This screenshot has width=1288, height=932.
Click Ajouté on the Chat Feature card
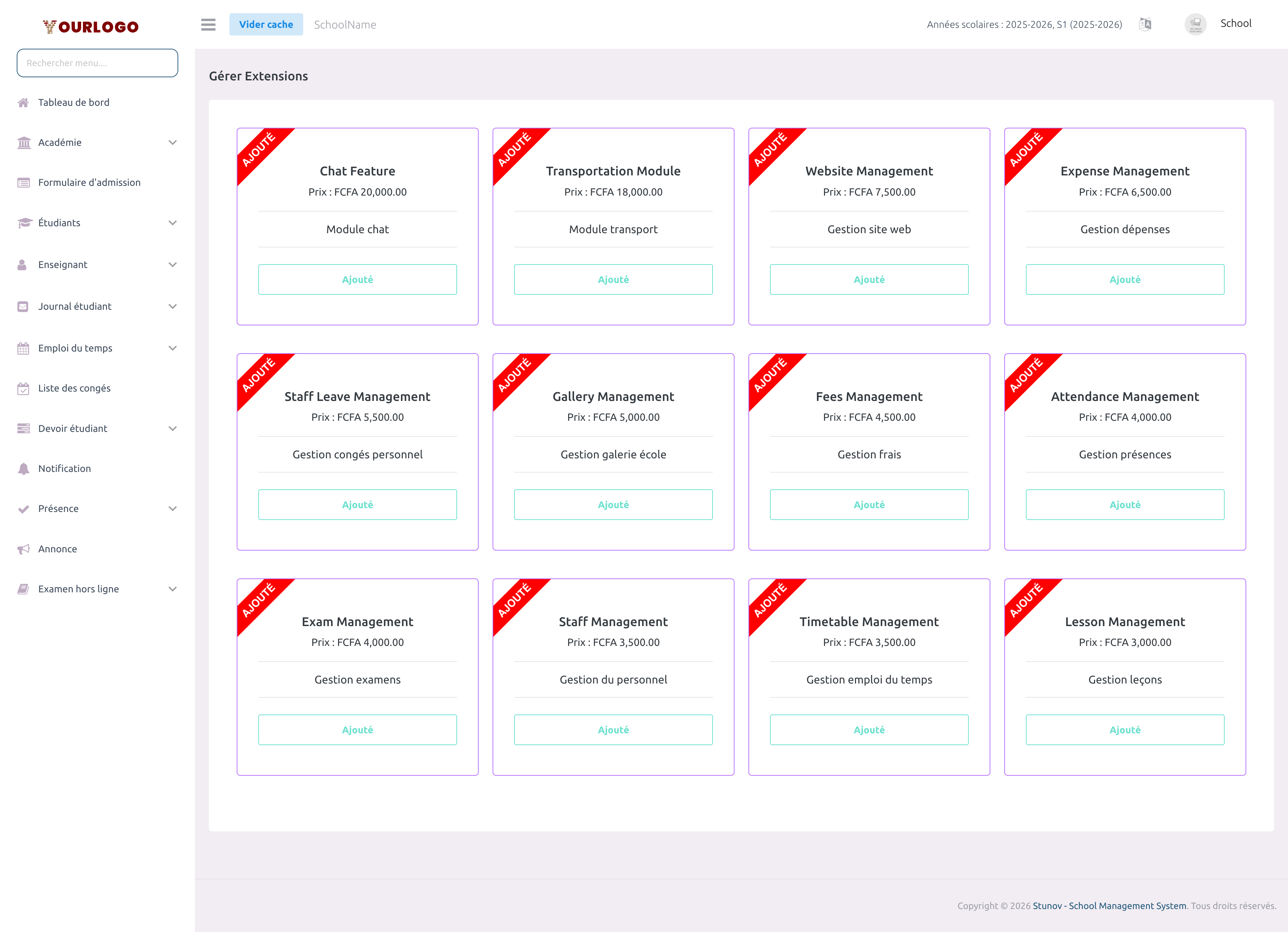[x=357, y=279]
